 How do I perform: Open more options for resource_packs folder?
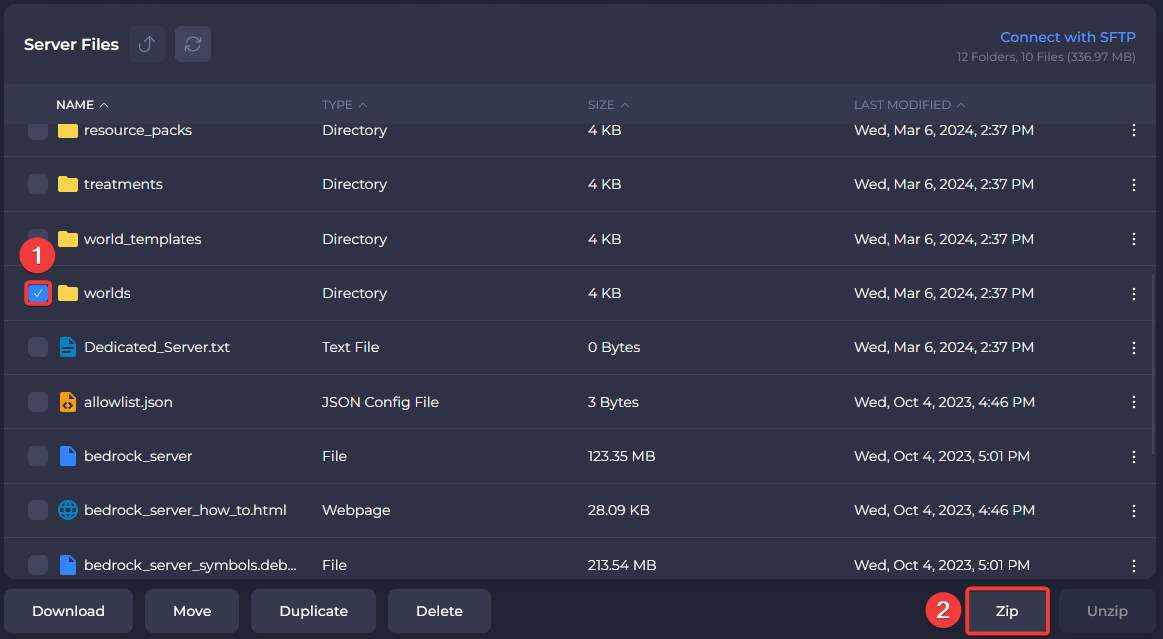pyautogui.click(x=1133, y=130)
